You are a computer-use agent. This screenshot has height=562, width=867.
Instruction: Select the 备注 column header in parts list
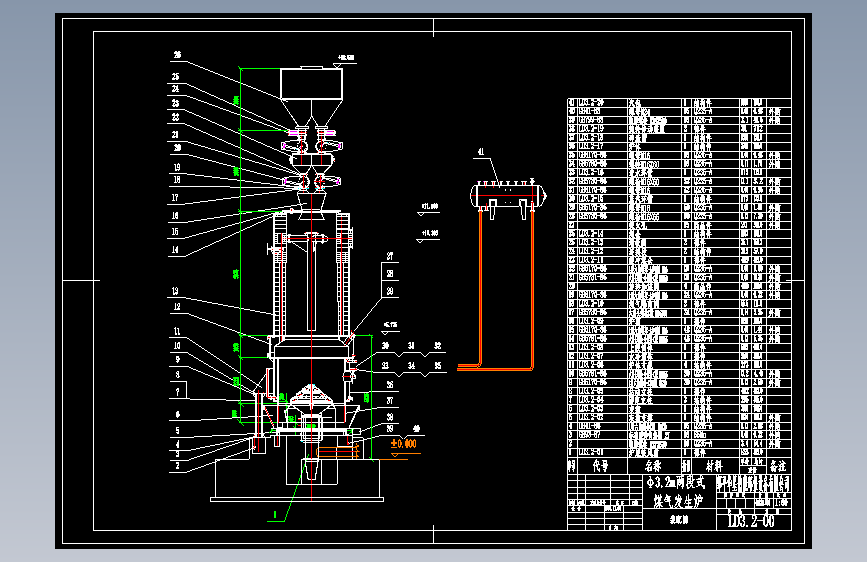tap(778, 466)
